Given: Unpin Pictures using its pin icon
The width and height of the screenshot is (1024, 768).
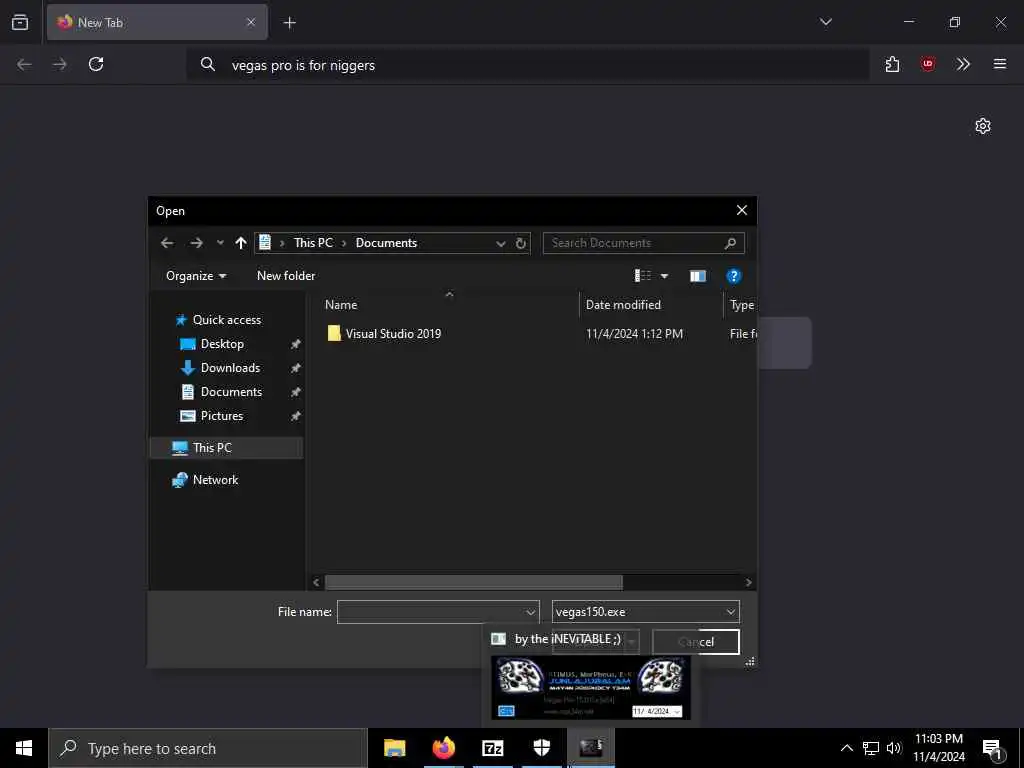Looking at the screenshot, I should tap(295, 416).
